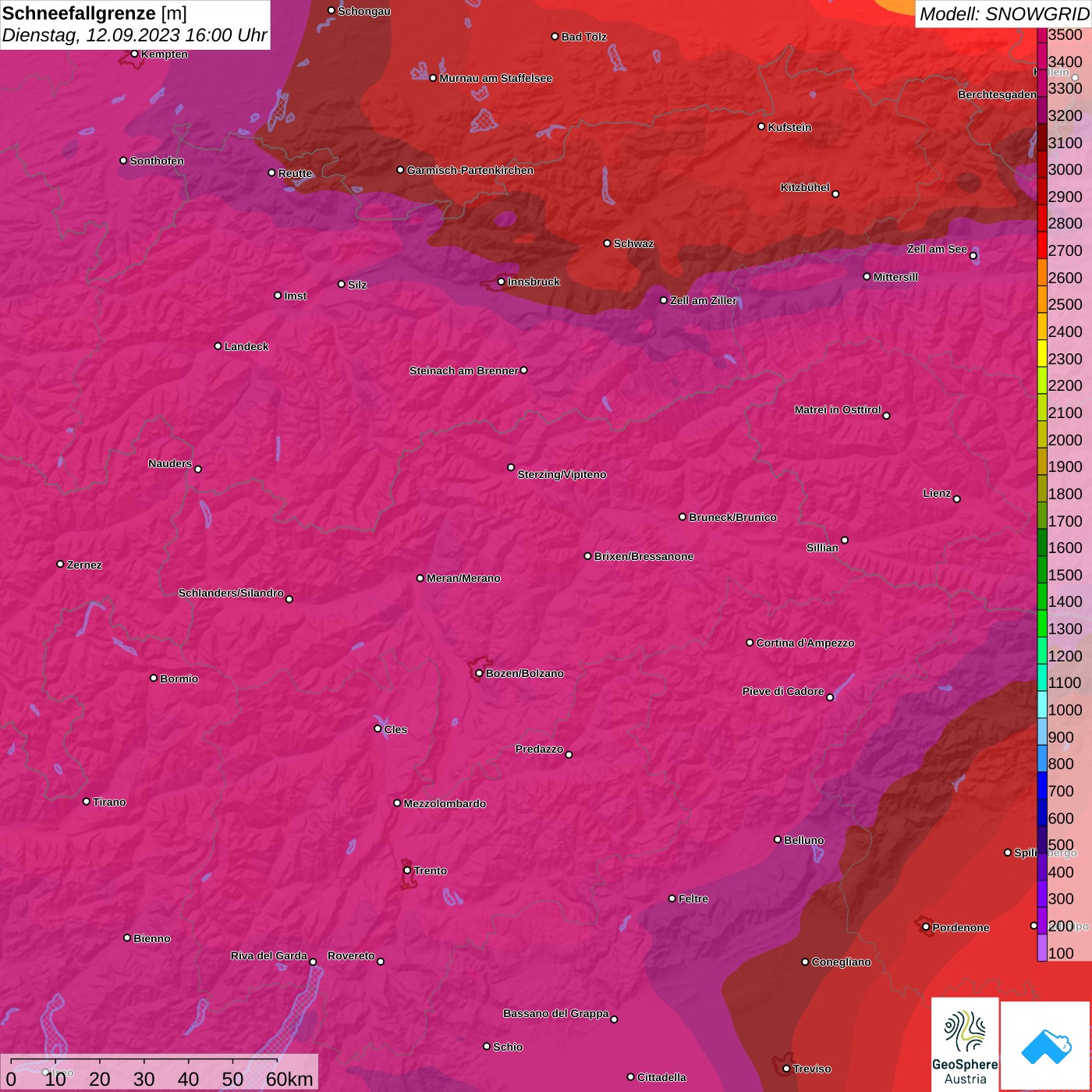This screenshot has height=1092, width=1092.
Task: Click the 'Sonthofen' label
Action: [x=157, y=161]
